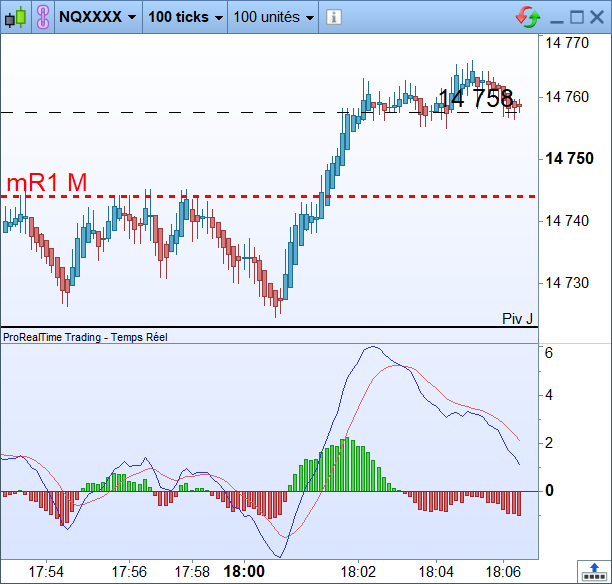612x584 pixels.
Task: Open the NQXXXX instrument dropdown
Action: [98, 17]
